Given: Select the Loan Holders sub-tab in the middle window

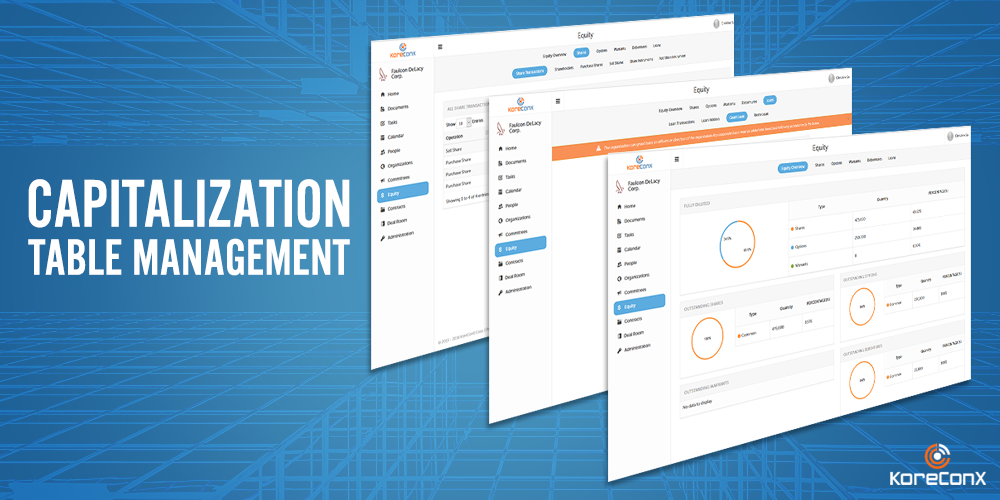Looking at the screenshot, I should tap(710, 119).
